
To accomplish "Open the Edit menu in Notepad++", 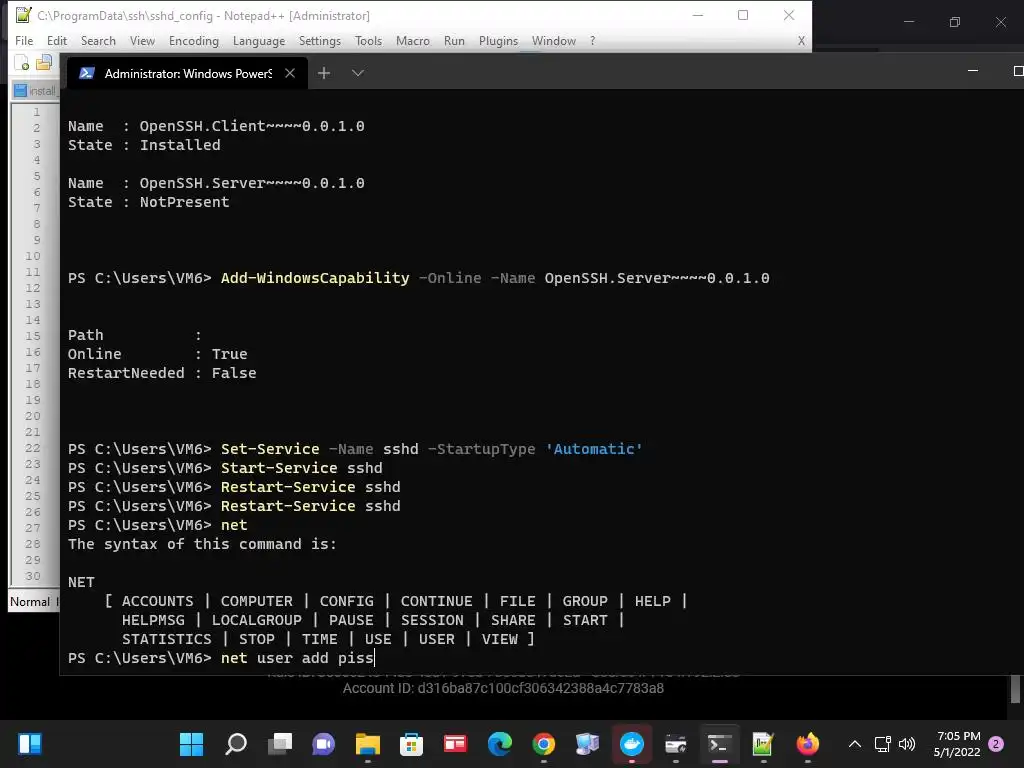I will click(57, 40).
